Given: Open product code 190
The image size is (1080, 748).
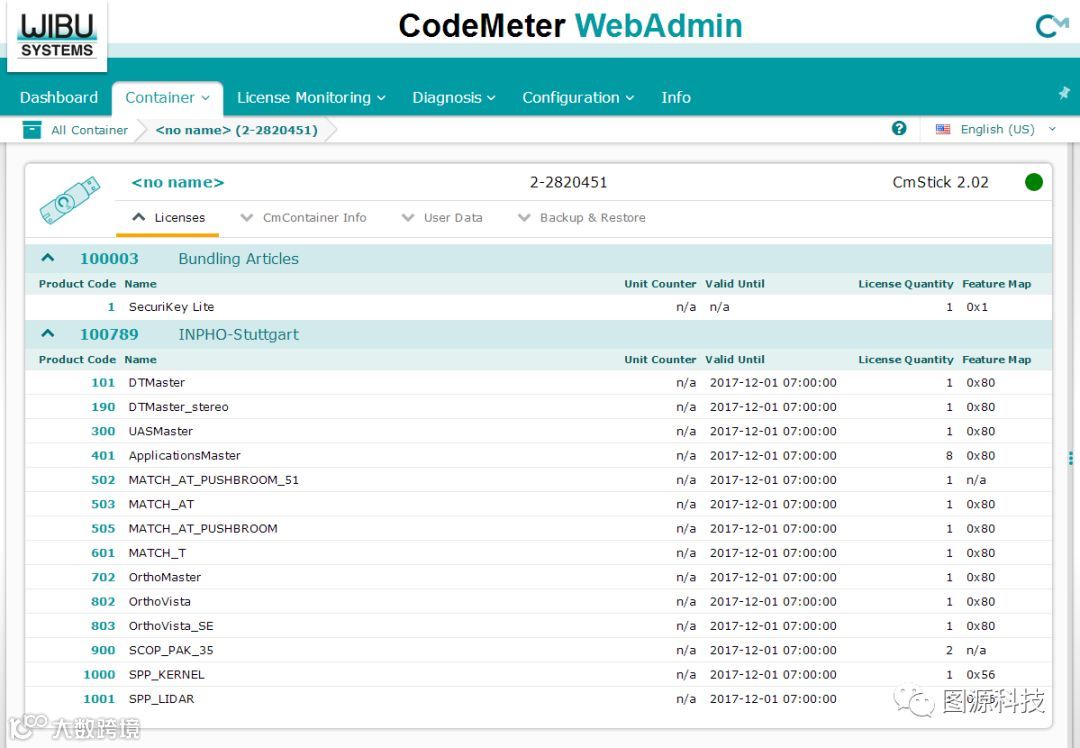Looking at the screenshot, I should (103, 407).
